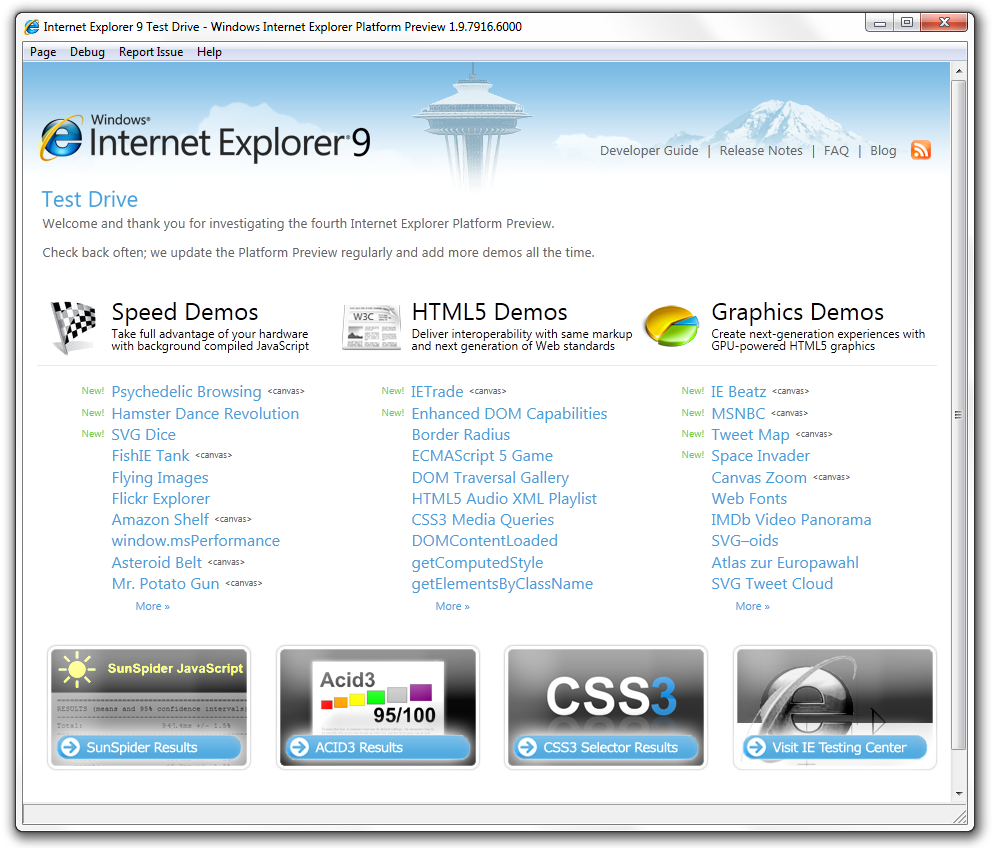Click the Internet Explorer 9 logo
This screenshot has width=992, height=848.
[x=205, y=138]
